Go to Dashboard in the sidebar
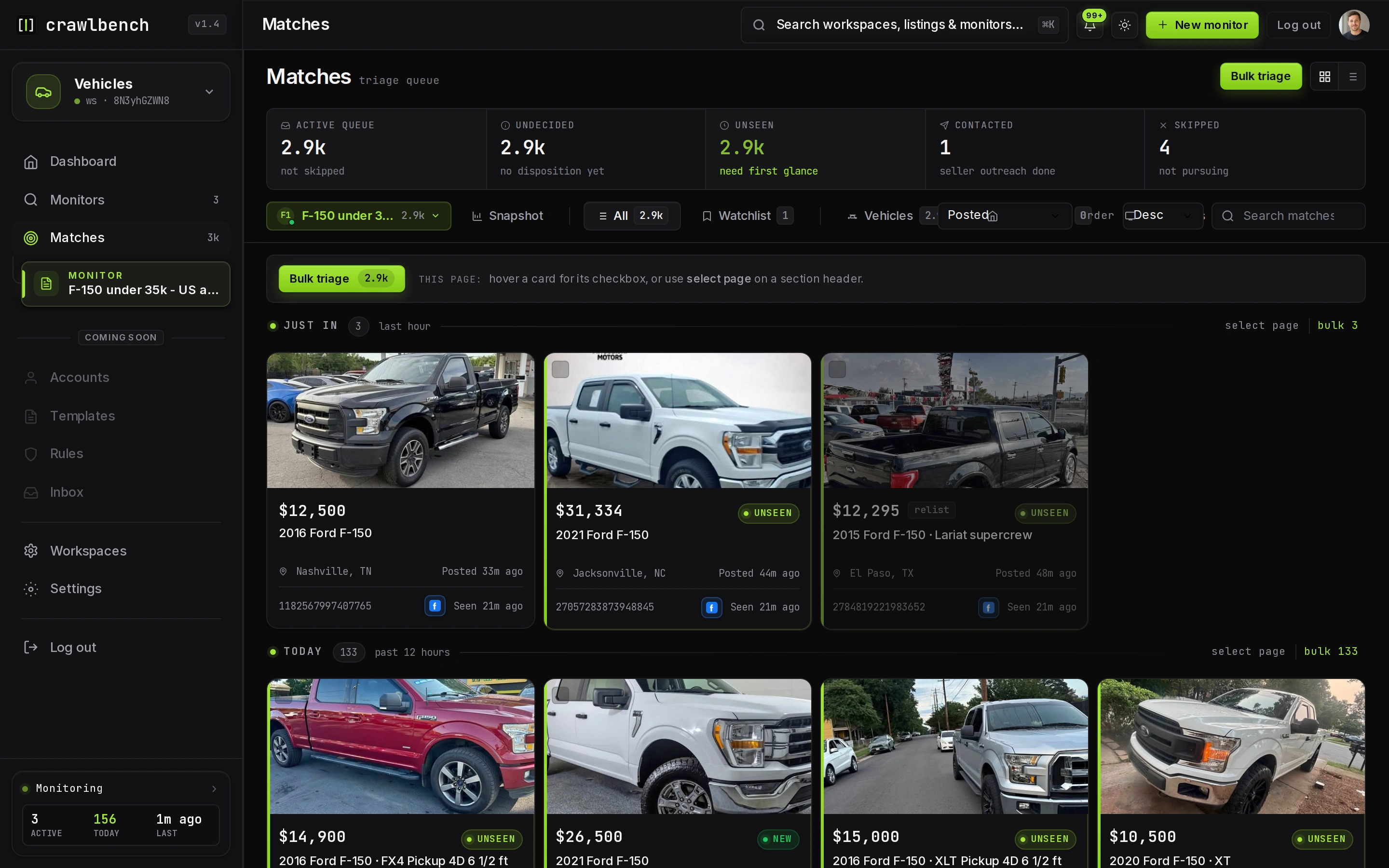Screen dimensions: 1389x868 click(x=121, y=162)
